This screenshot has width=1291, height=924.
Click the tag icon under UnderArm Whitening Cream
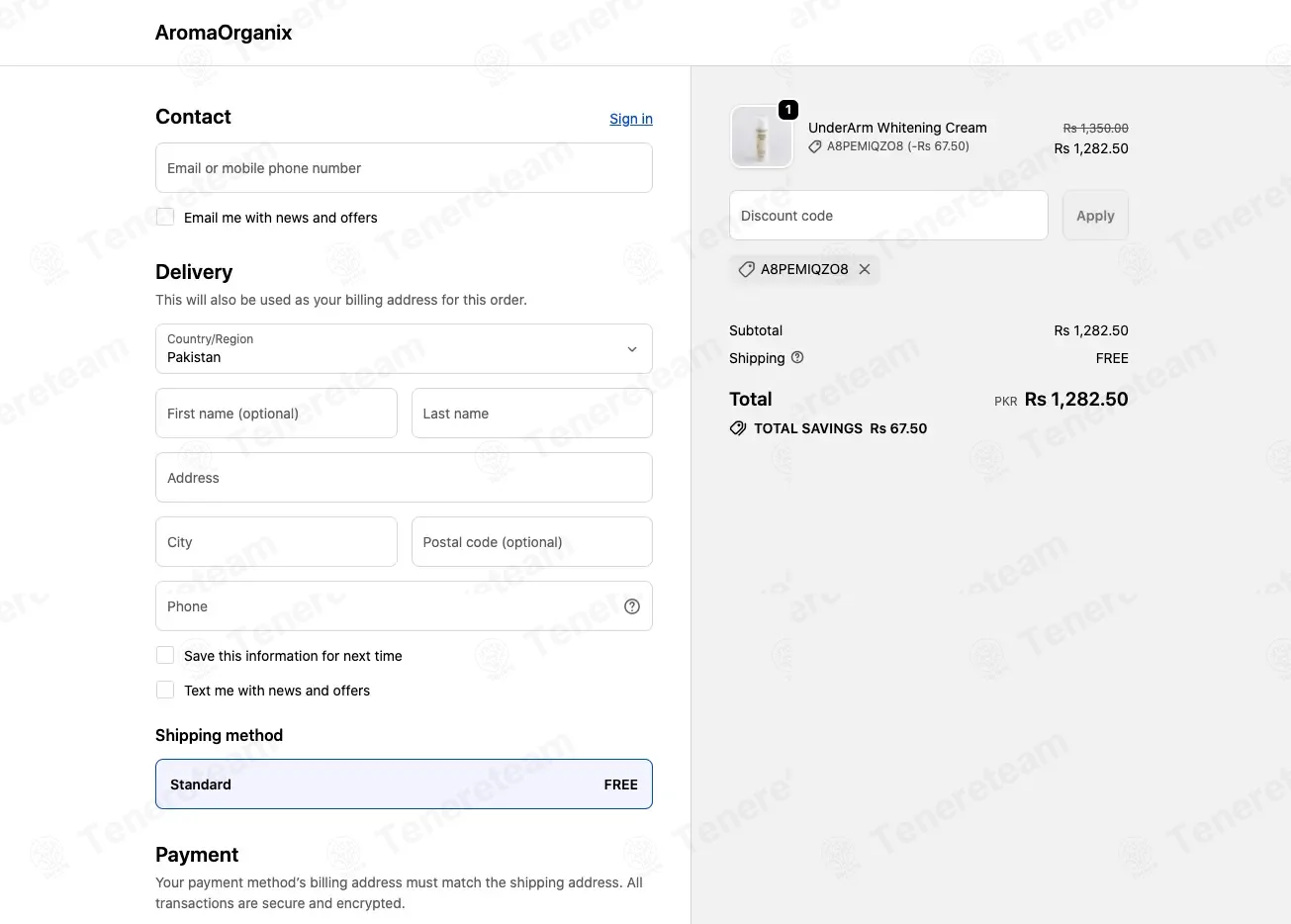tap(815, 146)
